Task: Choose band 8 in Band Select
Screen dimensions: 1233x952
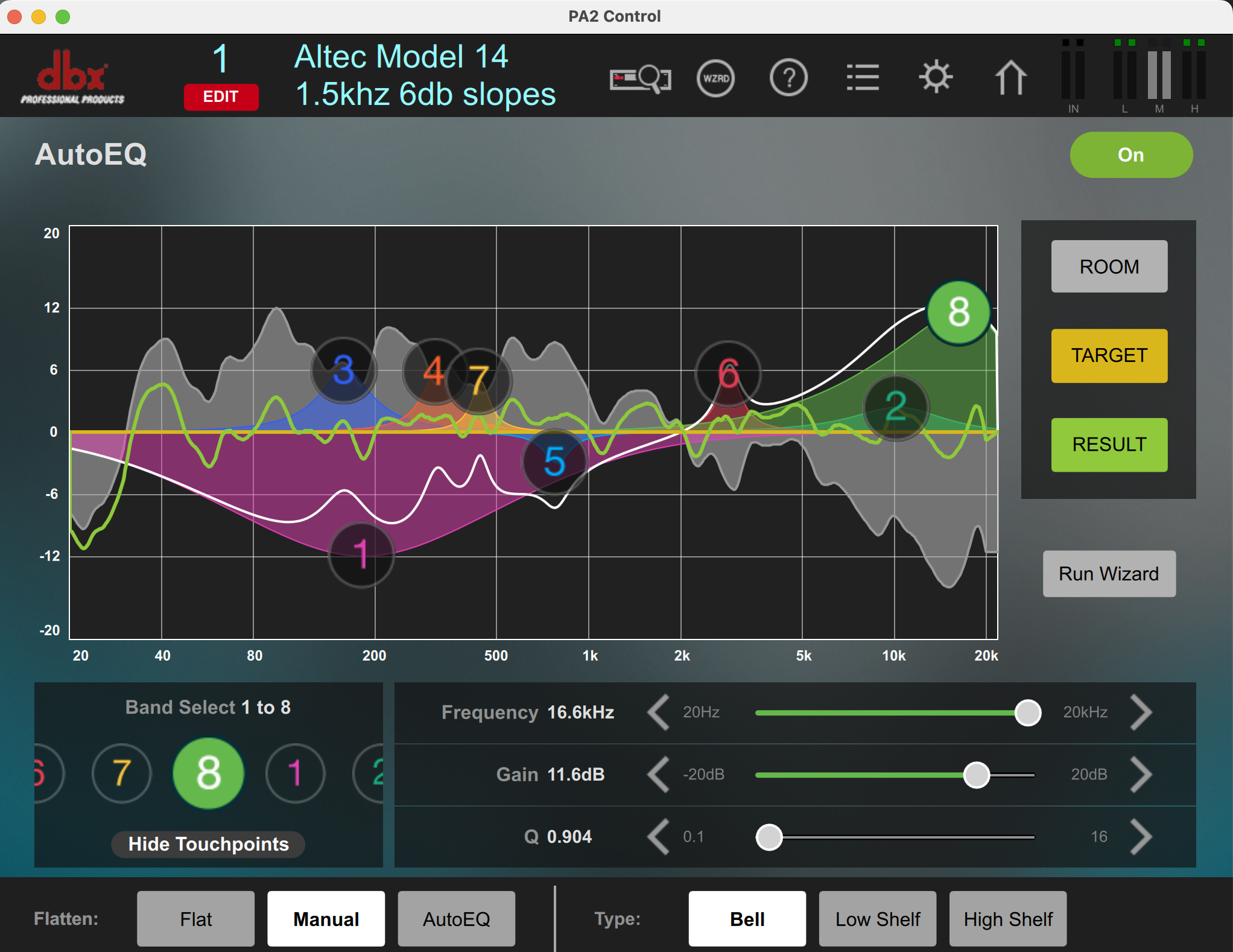Action: 208,773
